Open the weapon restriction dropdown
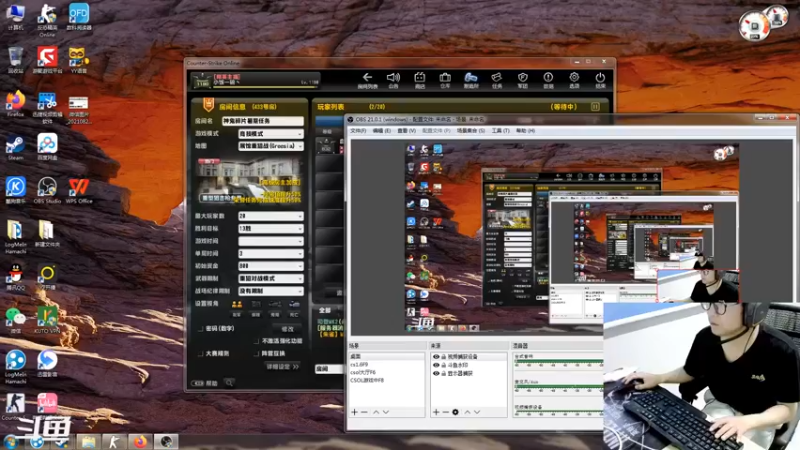The image size is (800, 450). 270,278
